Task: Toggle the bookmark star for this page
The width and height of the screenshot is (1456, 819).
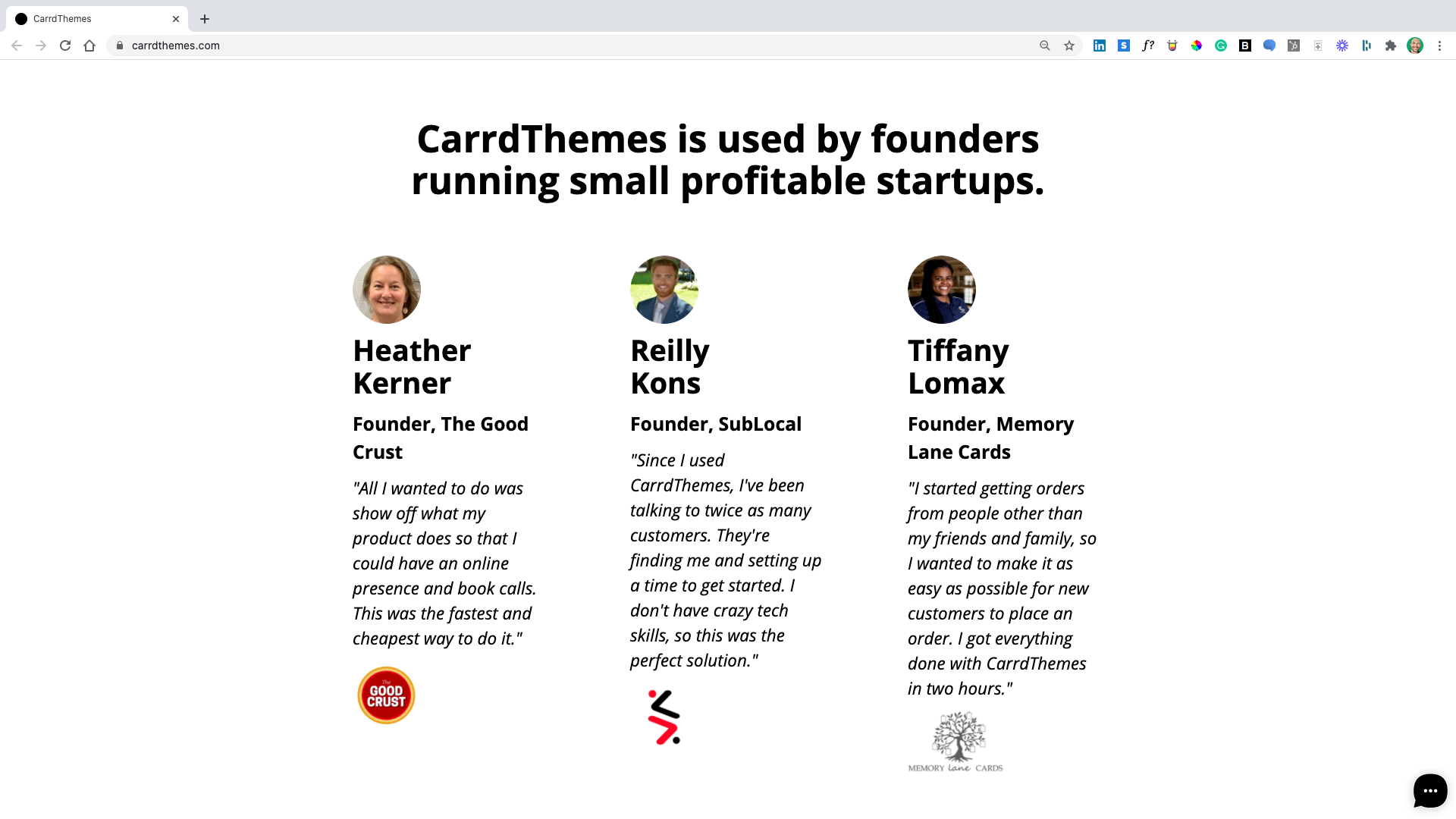Action: coord(1068,45)
